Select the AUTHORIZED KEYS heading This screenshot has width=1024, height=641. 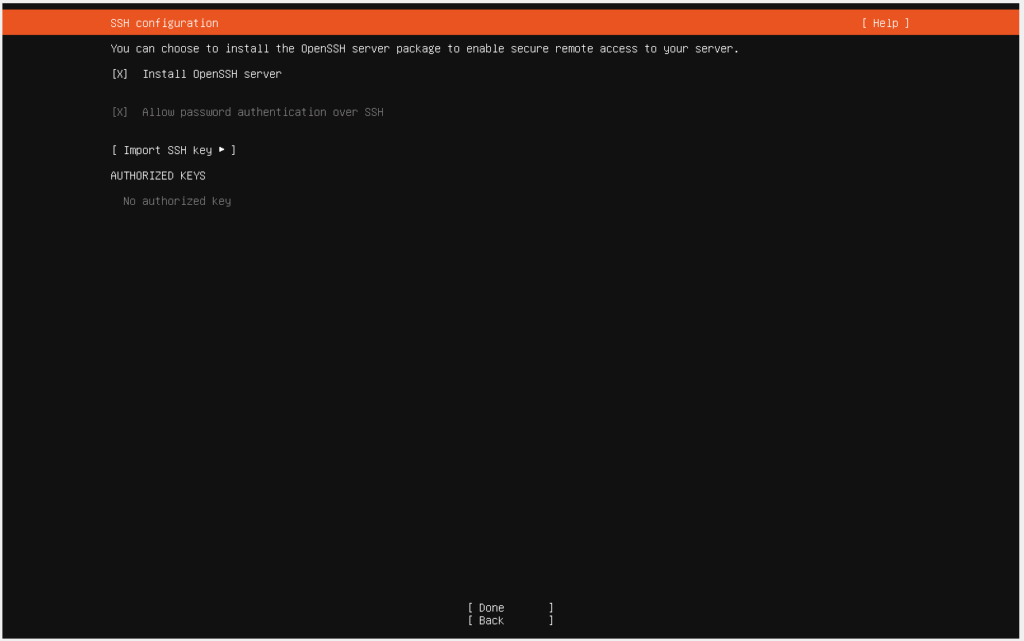point(158,176)
